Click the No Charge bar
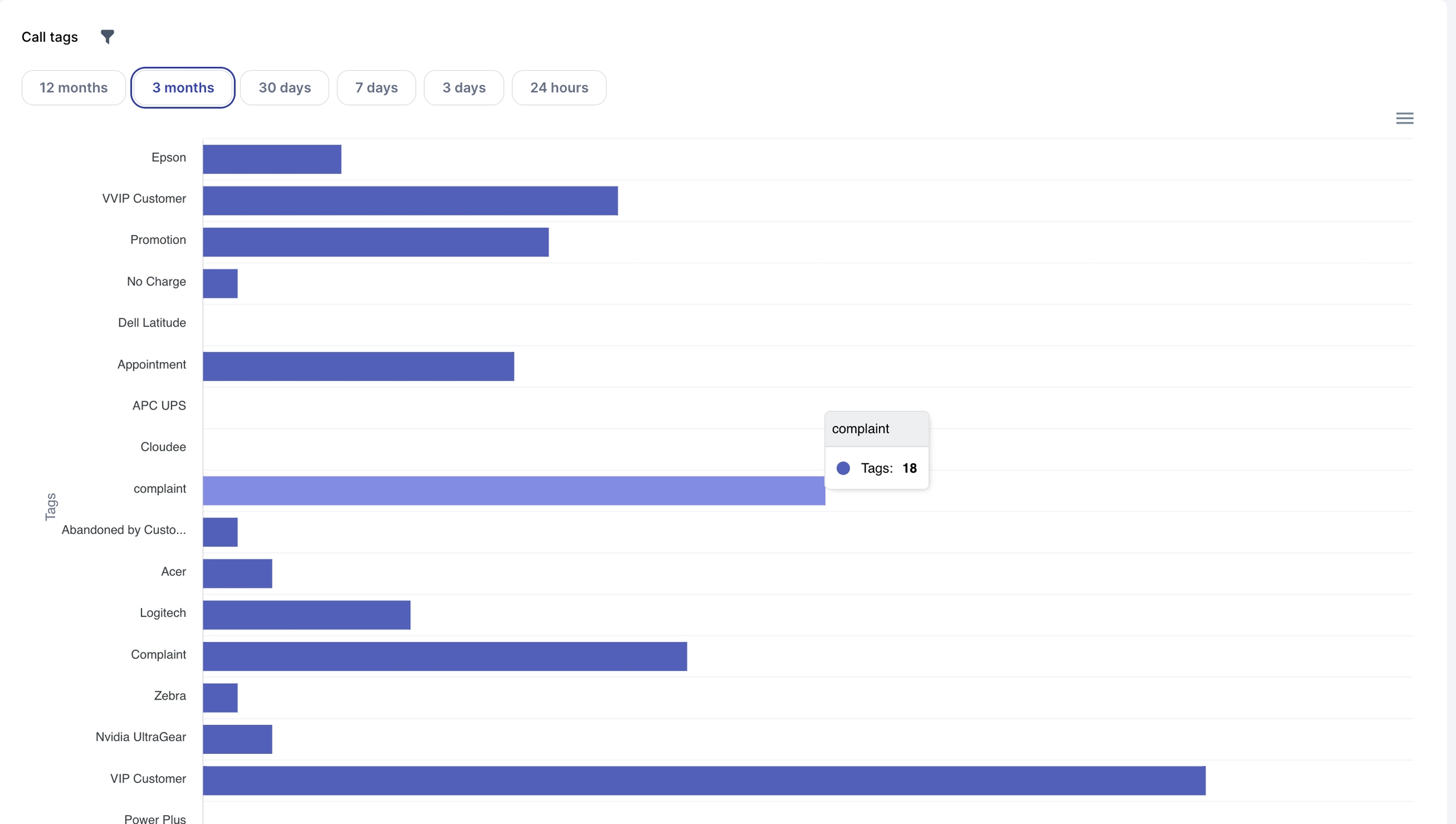 point(220,284)
